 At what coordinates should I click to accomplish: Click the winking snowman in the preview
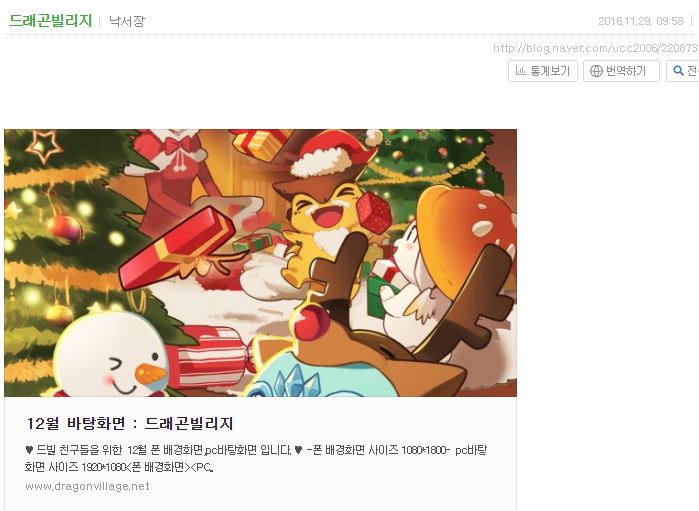pos(111,354)
